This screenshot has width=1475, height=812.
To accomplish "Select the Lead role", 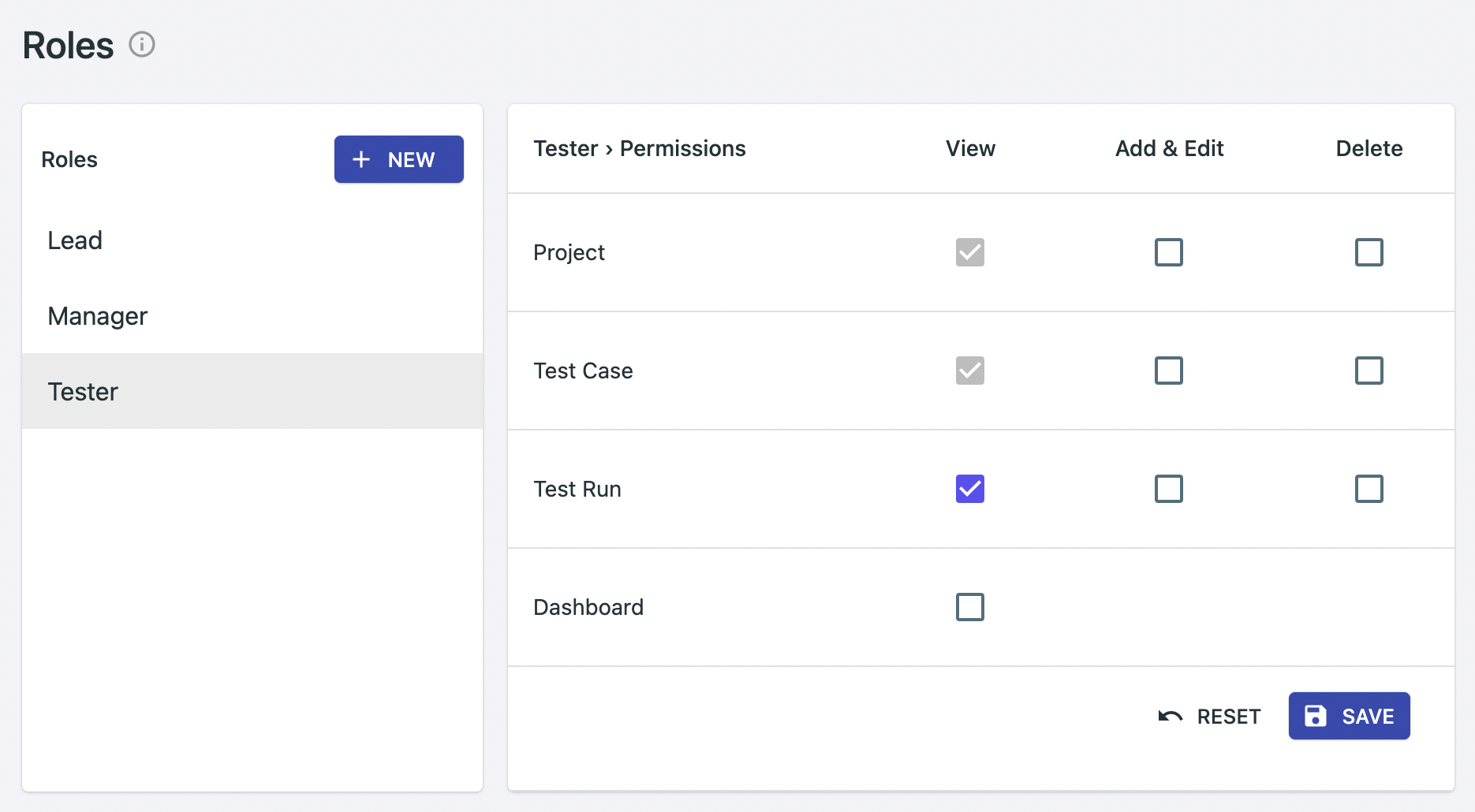I will 75,240.
